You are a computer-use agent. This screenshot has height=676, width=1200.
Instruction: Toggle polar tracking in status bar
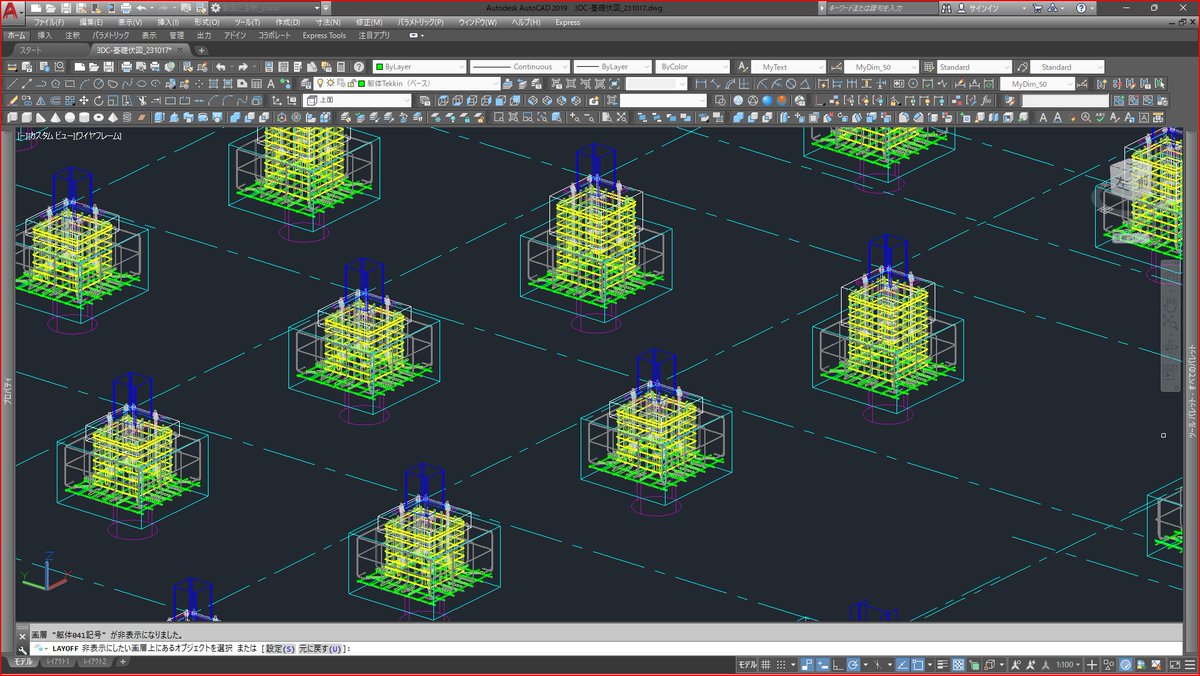click(x=853, y=665)
